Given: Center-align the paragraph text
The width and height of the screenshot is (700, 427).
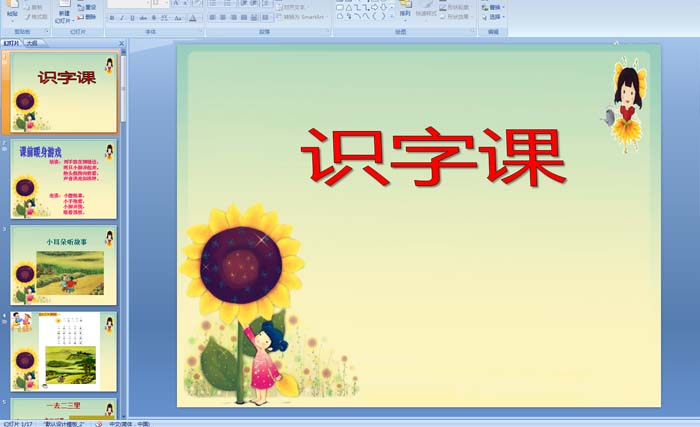Looking at the screenshot, I should pos(223,17).
